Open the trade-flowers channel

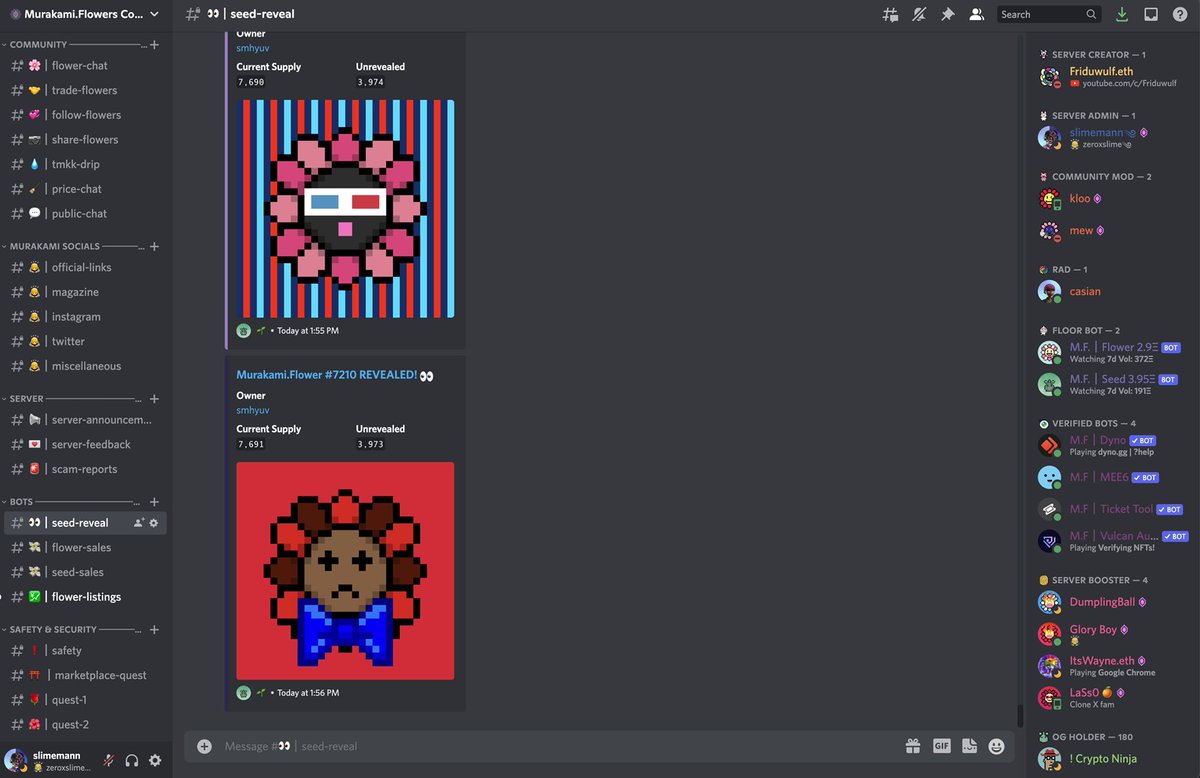pos(86,90)
